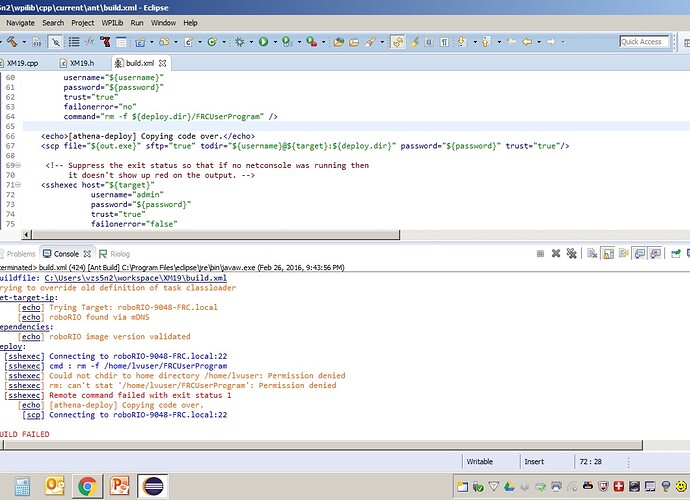The width and height of the screenshot is (690, 500).
Task: Toggle Show Console on Standard Out
Action: pos(639,254)
